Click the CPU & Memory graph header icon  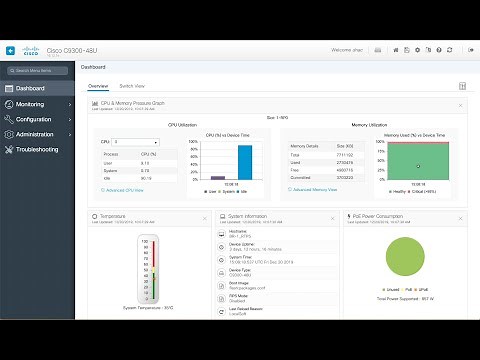[95, 103]
